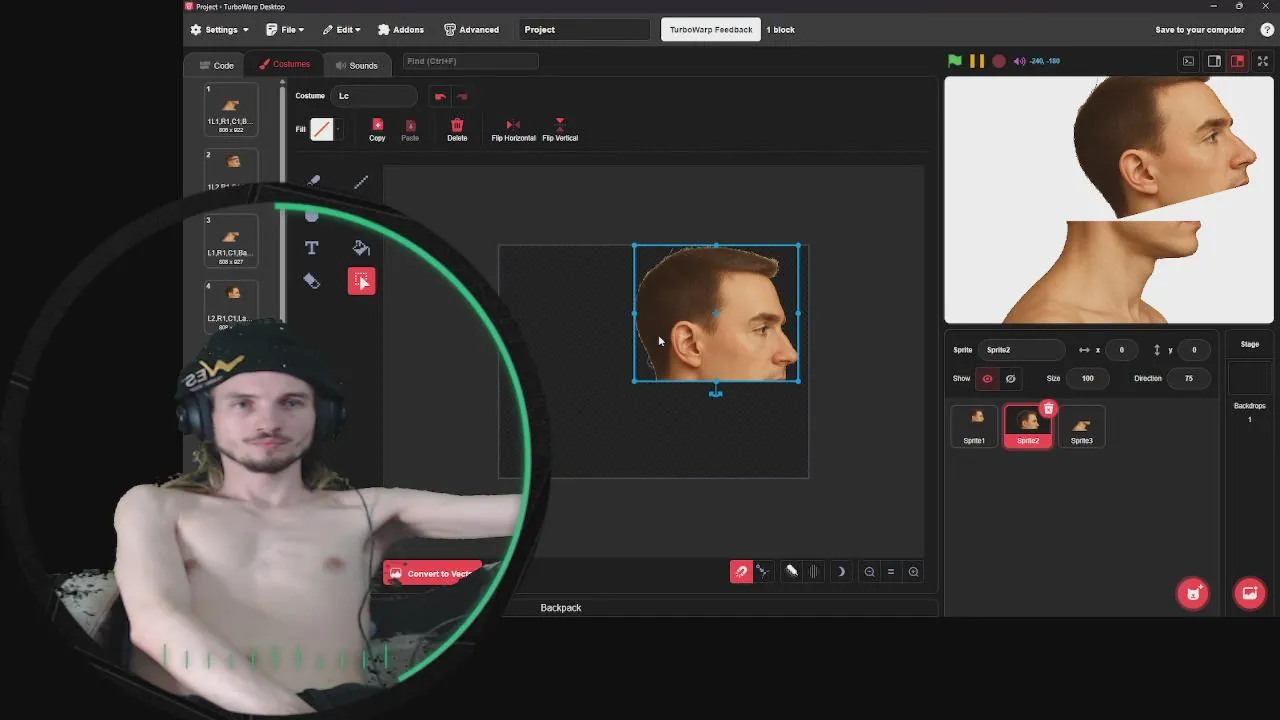Click the red stop sign button
Image resolution: width=1280 pixels, height=720 pixels.
point(999,61)
